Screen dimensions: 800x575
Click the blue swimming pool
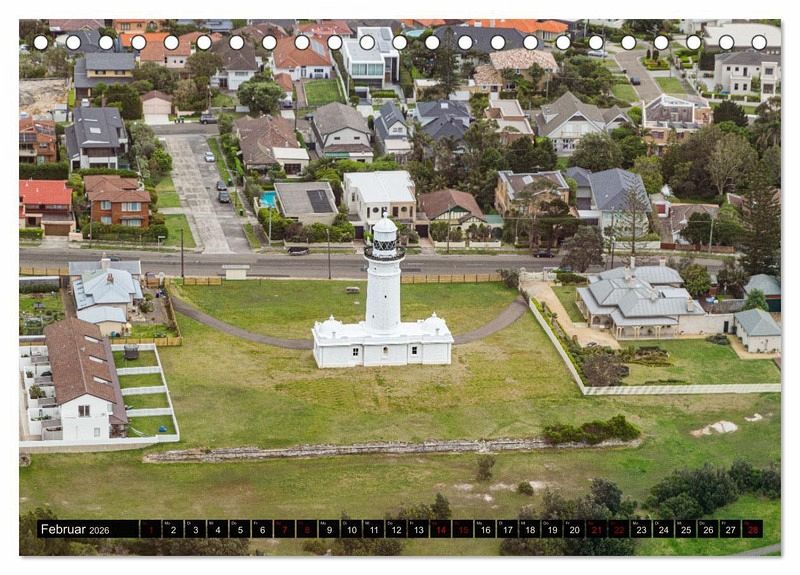coord(268,199)
